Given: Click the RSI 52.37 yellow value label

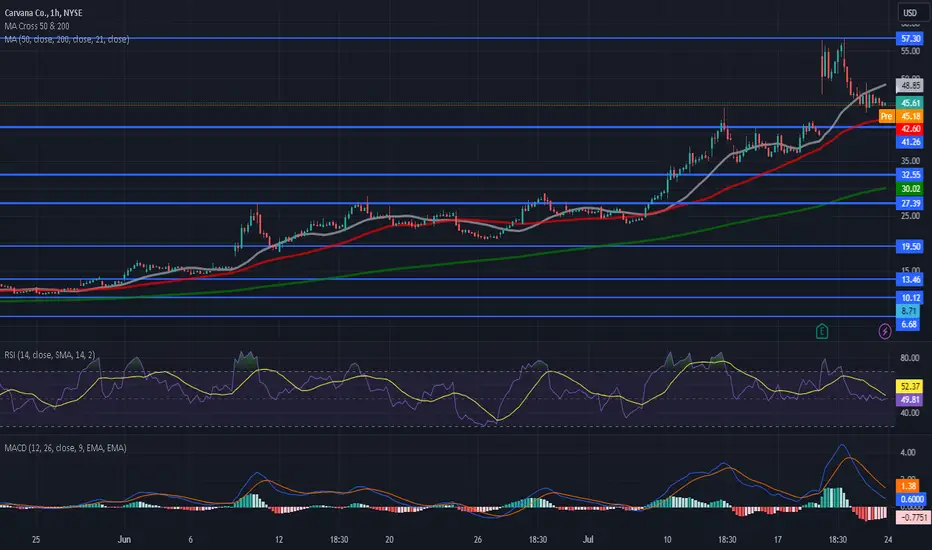Looking at the screenshot, I should pyautogui.click(x=910, y=386).
